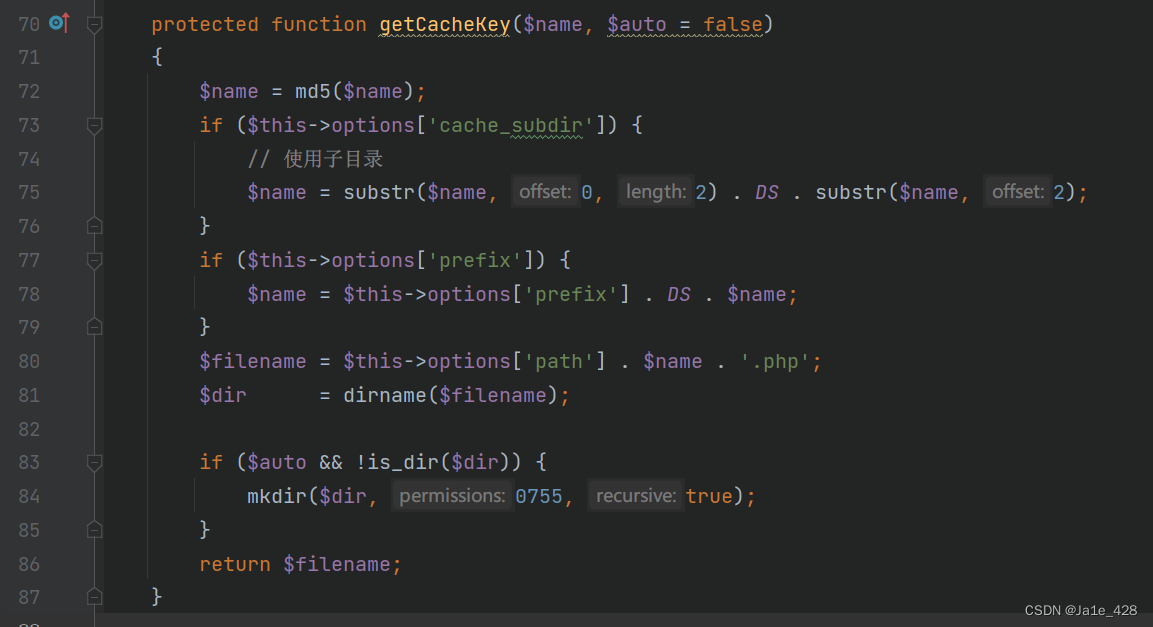
Task: Click the getCacheKey function name
Action: (x=445, y=24)
